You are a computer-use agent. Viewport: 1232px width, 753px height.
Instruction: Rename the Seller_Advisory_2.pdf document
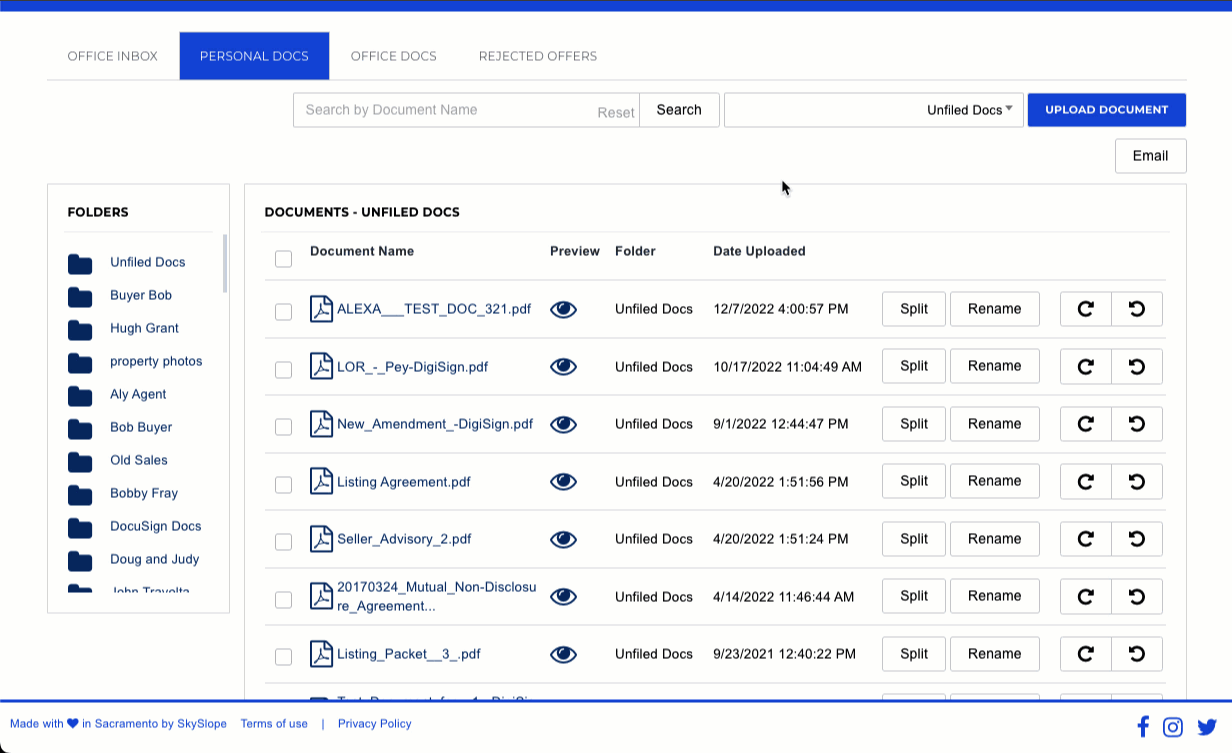(x=995, y=539)
